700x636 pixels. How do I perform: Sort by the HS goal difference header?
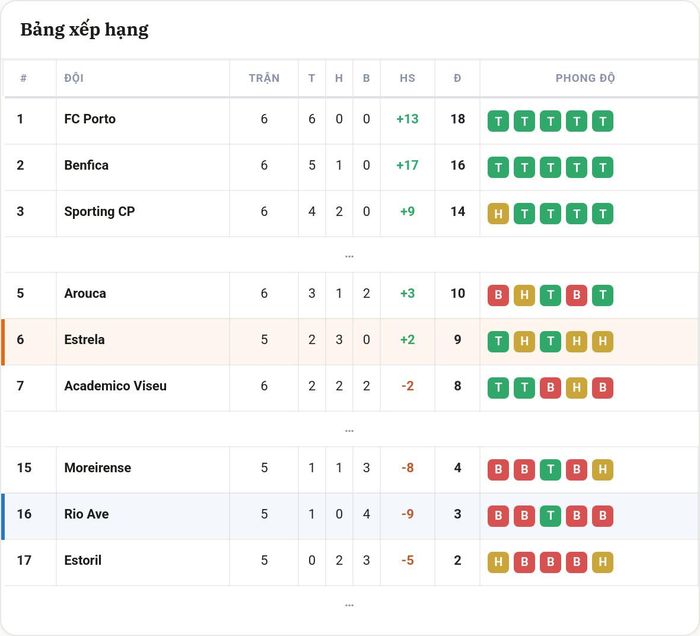[407, 78]
